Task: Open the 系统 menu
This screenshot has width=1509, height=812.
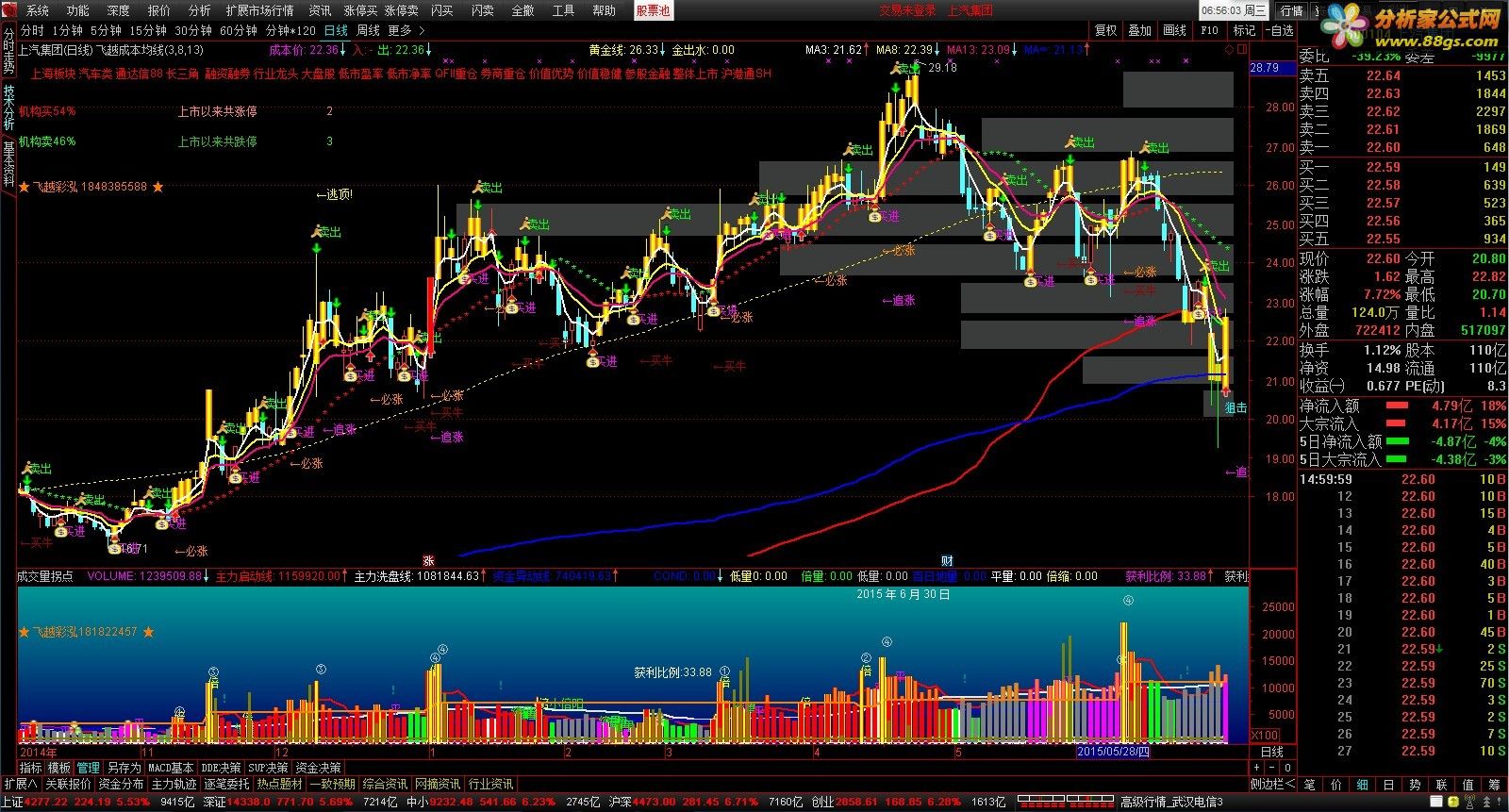Action: click(x=38, y=10)
